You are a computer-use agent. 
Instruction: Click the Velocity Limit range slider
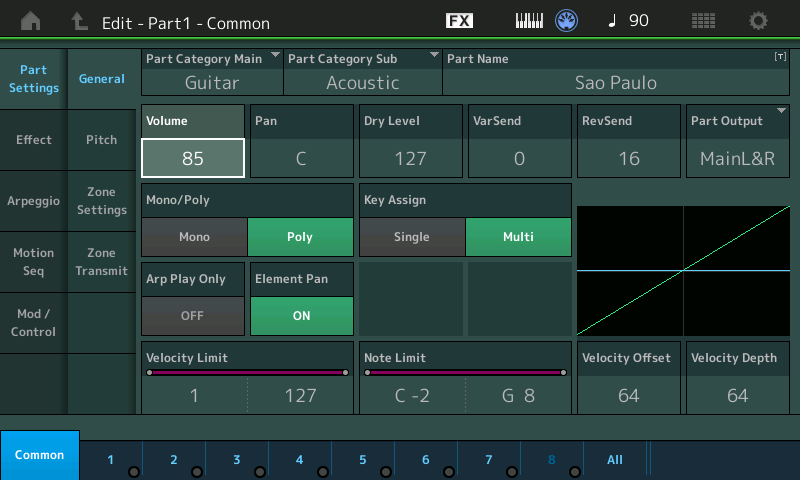(247, 373)
